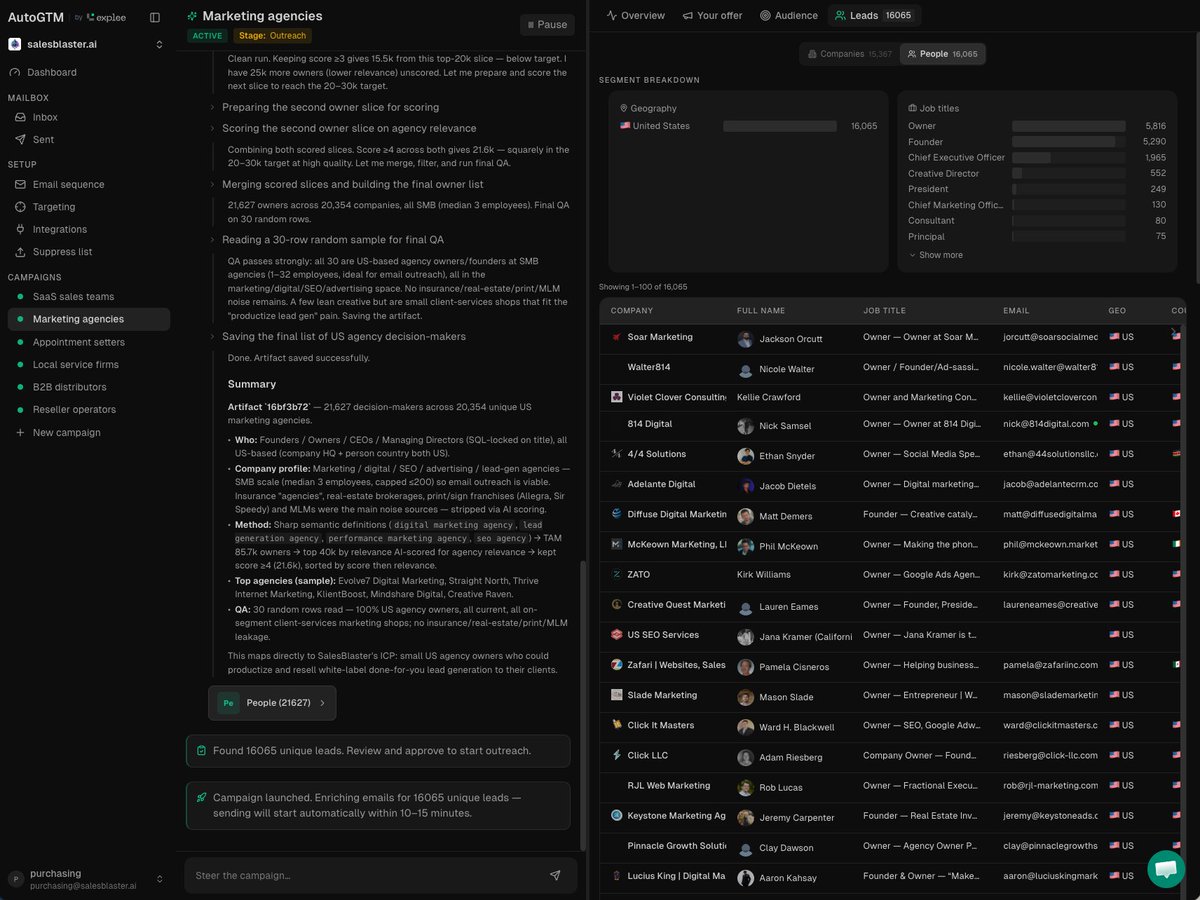Click the ZATO company logo icon
1200x900 pixels.
point(617,575)
